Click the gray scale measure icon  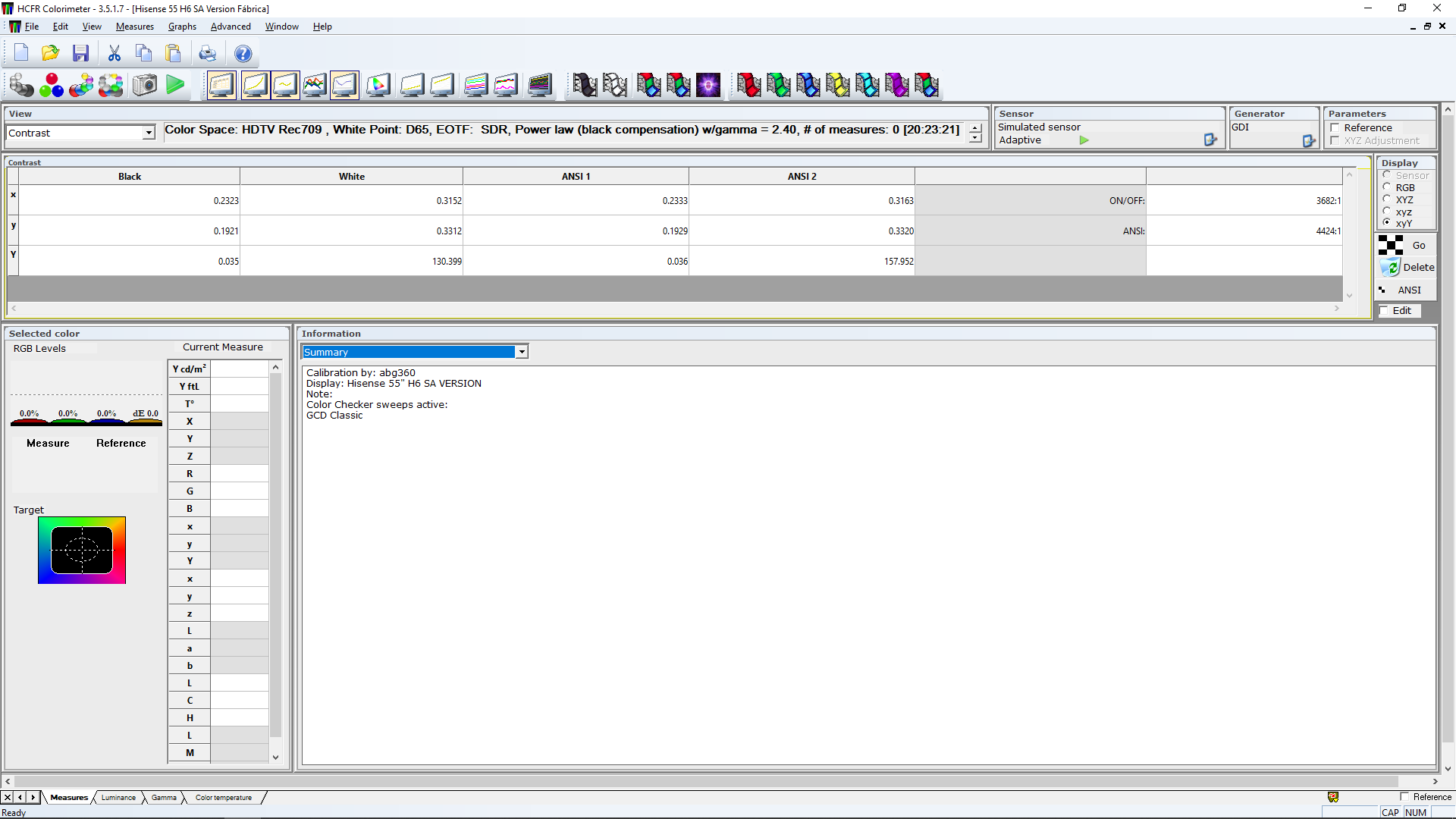coord(21,85)
